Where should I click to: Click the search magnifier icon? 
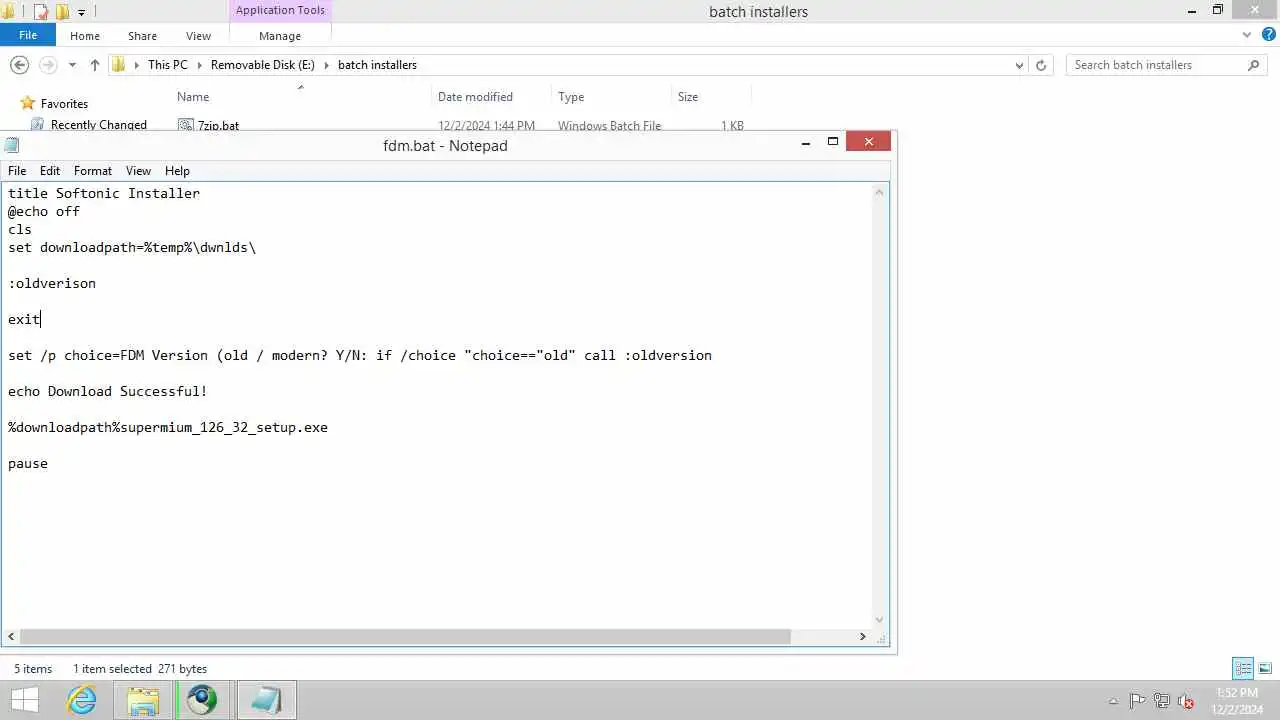pyautogui.click(x=1254, y=65)
